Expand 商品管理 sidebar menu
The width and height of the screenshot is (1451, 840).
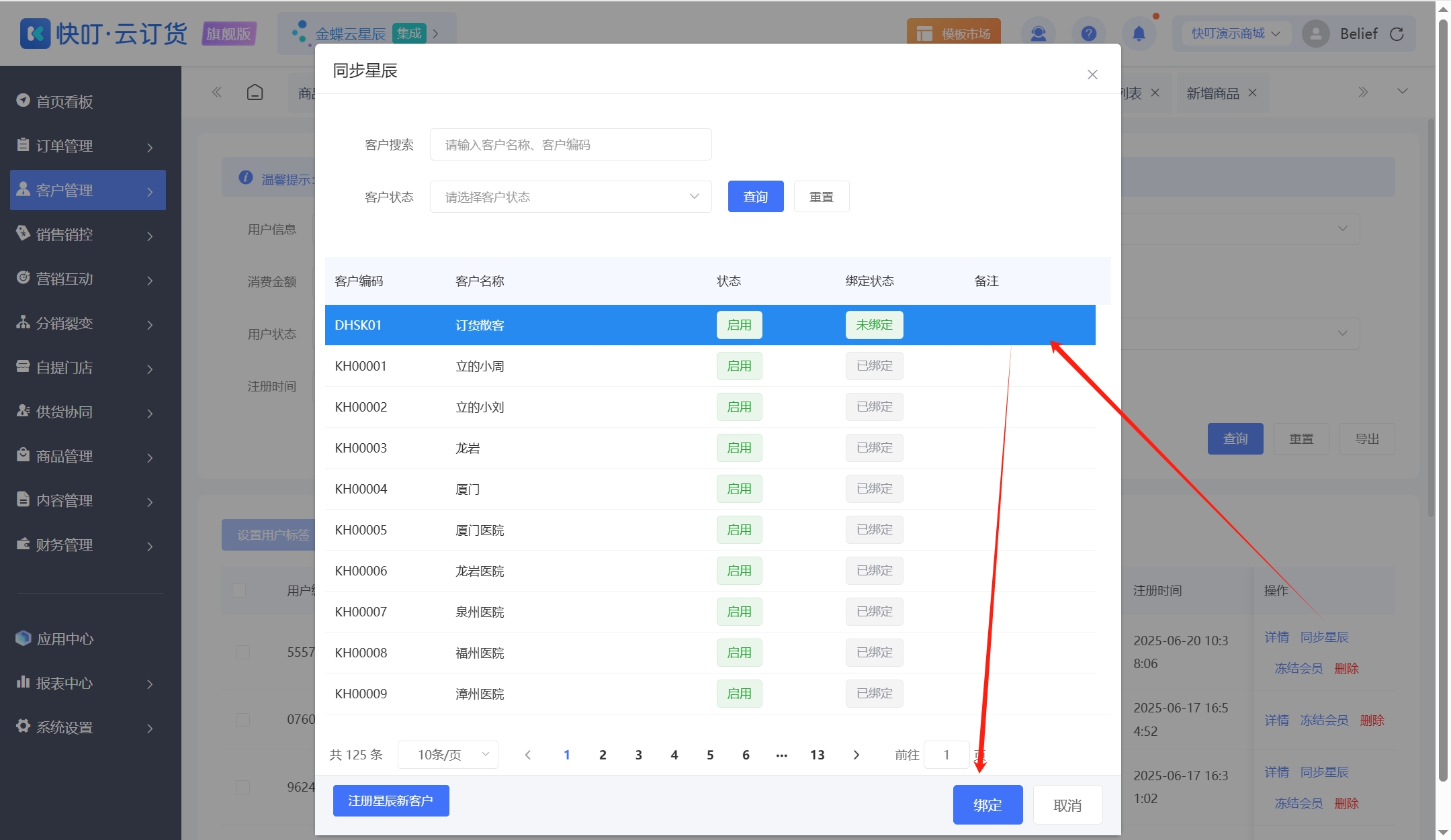(x=87, y=456)
